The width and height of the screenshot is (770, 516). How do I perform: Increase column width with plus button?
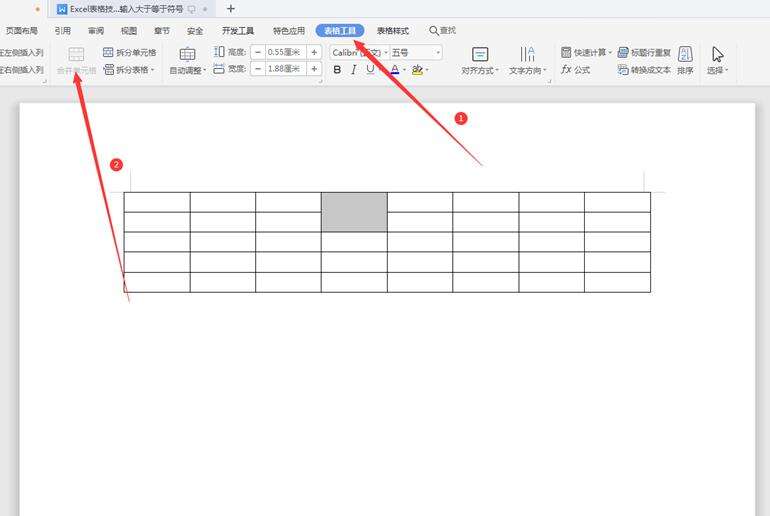coord(314,69)
